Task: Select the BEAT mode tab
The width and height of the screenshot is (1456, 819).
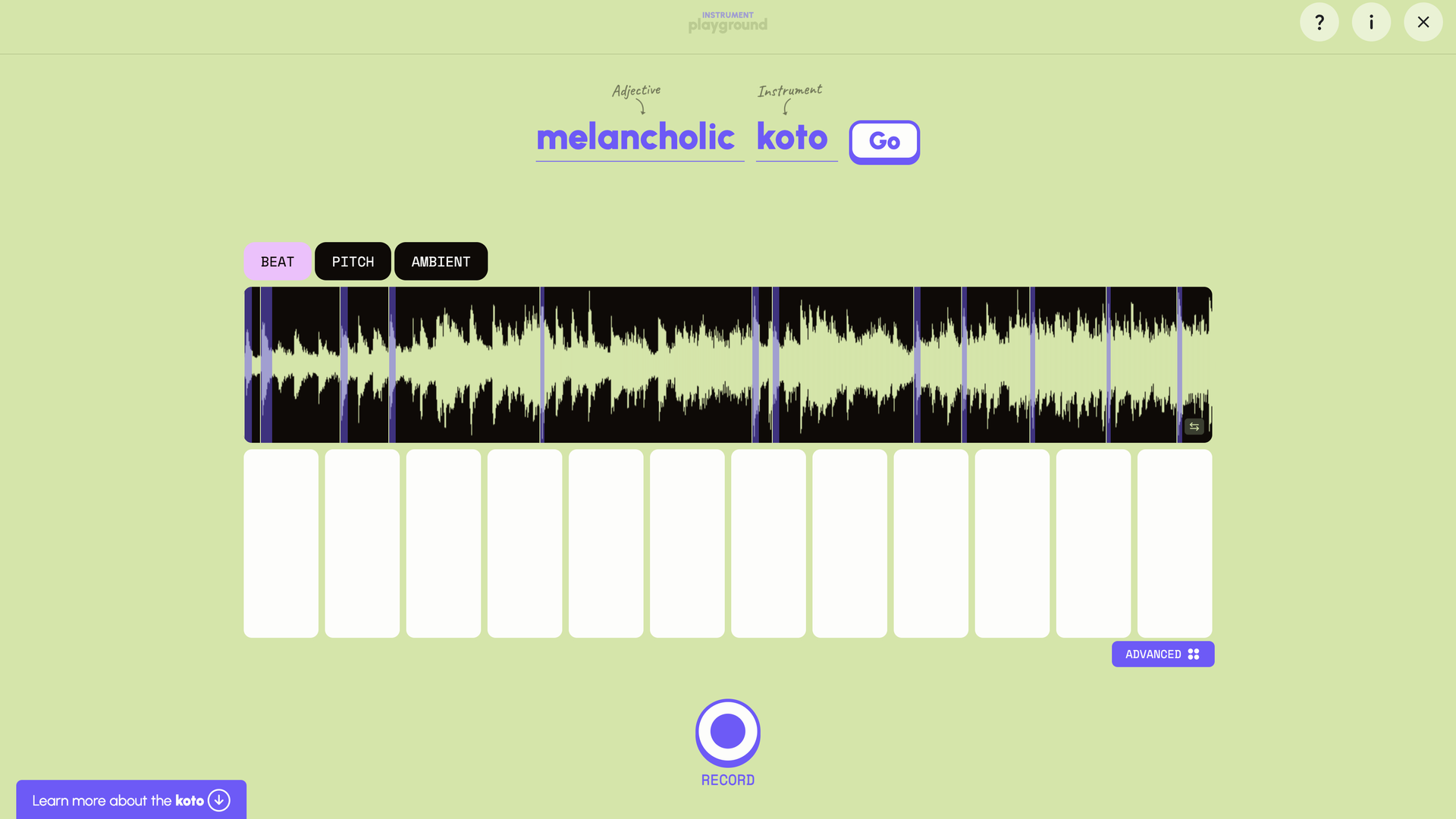Action: pos(278,262)
